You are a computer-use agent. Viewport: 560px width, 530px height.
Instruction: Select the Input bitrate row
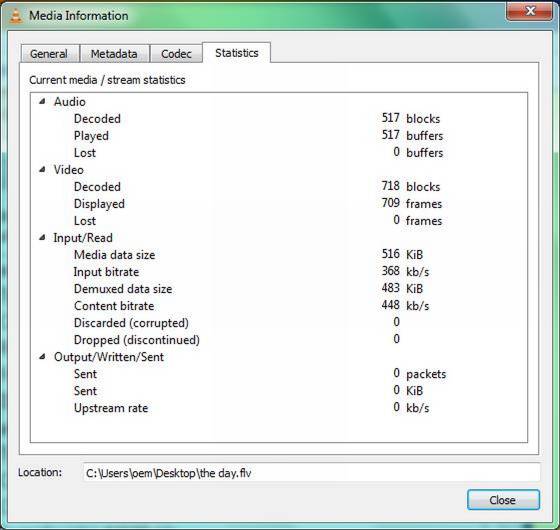point(279,272)
